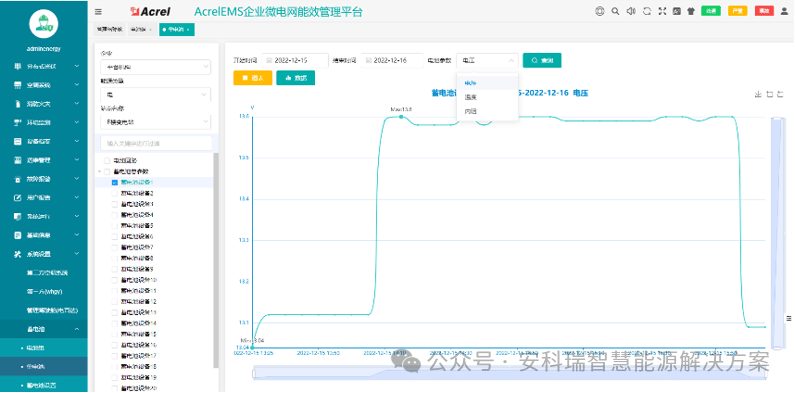Open the battery parameter dropdown showing 电压

pyautogui.click(x=487, y=60)
